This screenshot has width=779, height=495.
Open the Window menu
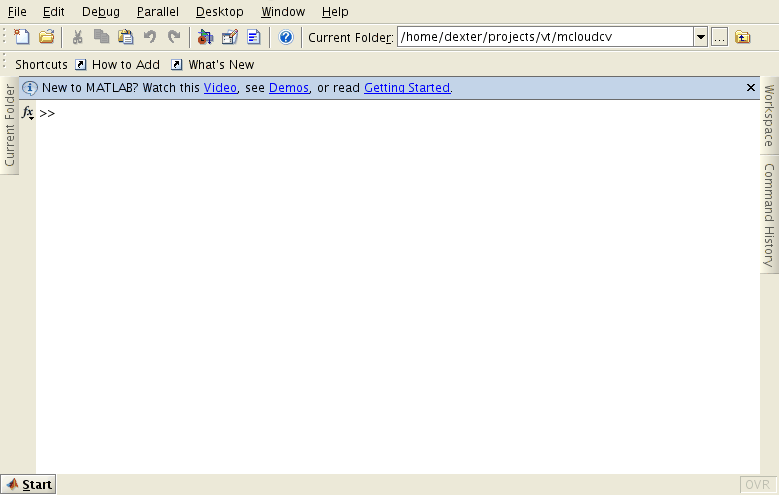pyautogui.click(x=283, y=11)
